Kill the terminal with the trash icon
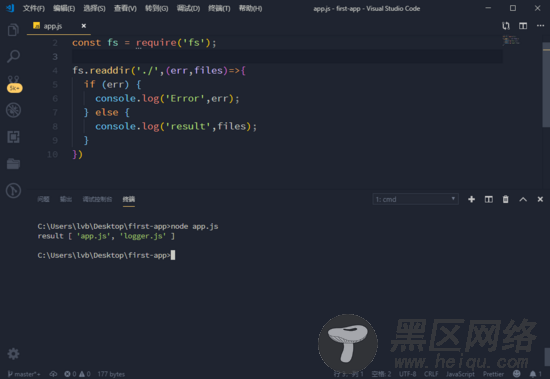Viewport: 550px width, 379px height. tap(505, 199)
